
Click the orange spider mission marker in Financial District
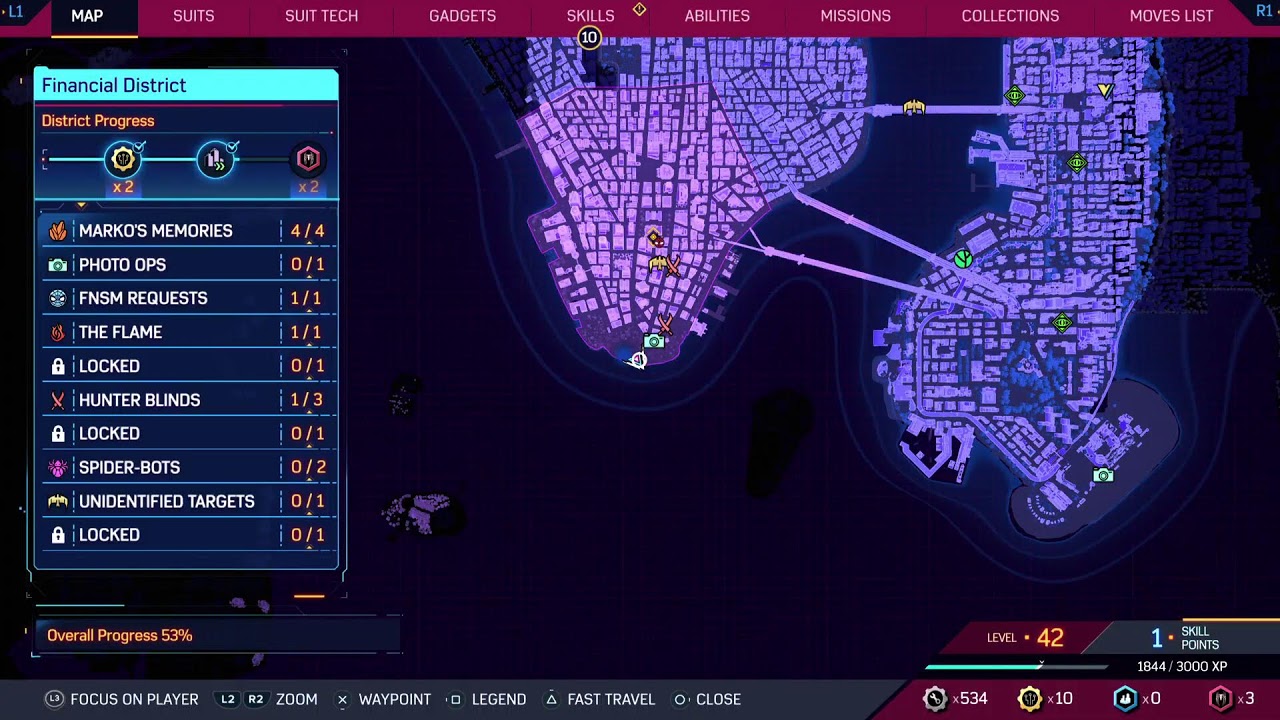pyautogui.click(x=655, y=239)
